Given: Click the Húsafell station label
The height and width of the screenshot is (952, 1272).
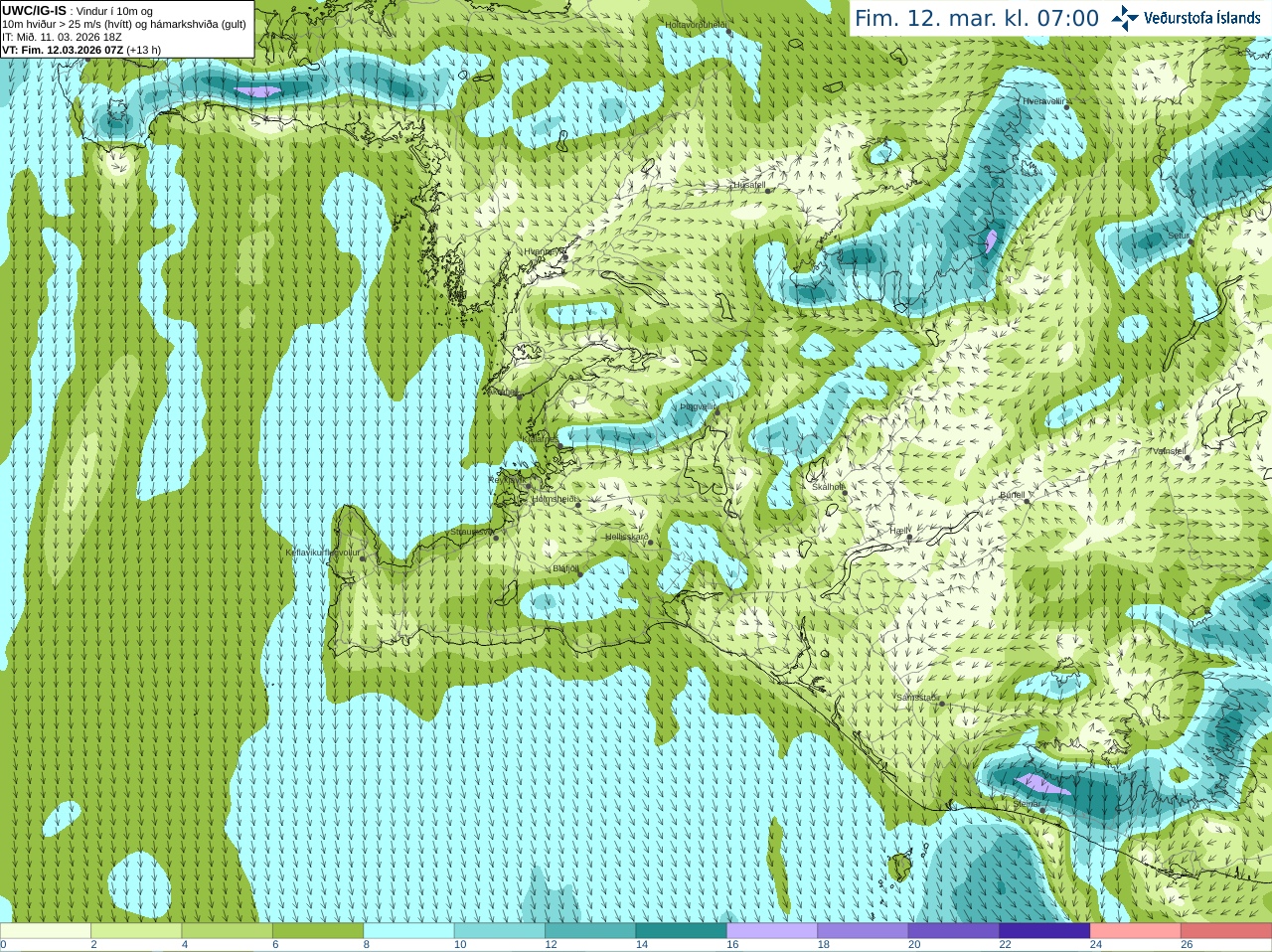Looking at the screenshot, I should pyautogui.click(x=749, y=185).
